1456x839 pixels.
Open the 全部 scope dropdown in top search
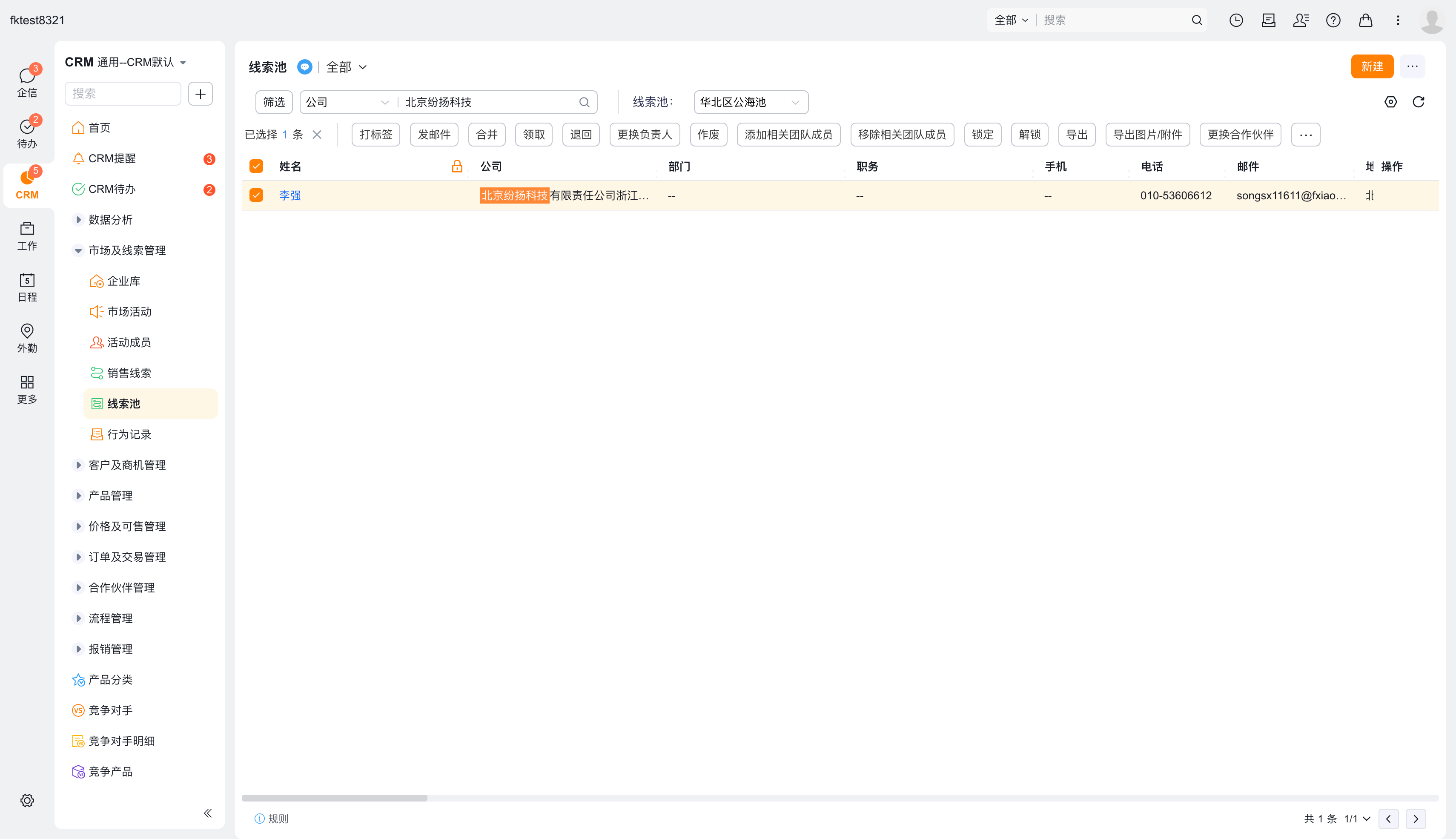(x=1012, y=20)
